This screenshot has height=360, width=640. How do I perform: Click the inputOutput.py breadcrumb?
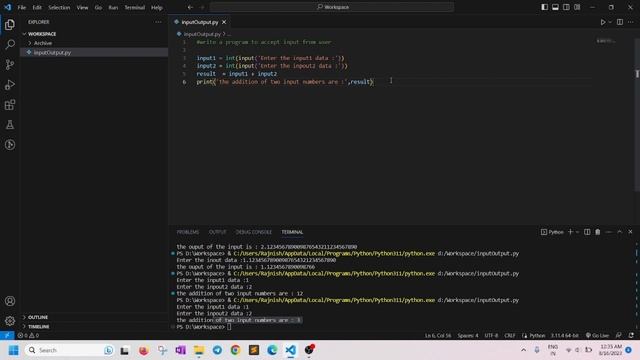(x=202, y=34)
